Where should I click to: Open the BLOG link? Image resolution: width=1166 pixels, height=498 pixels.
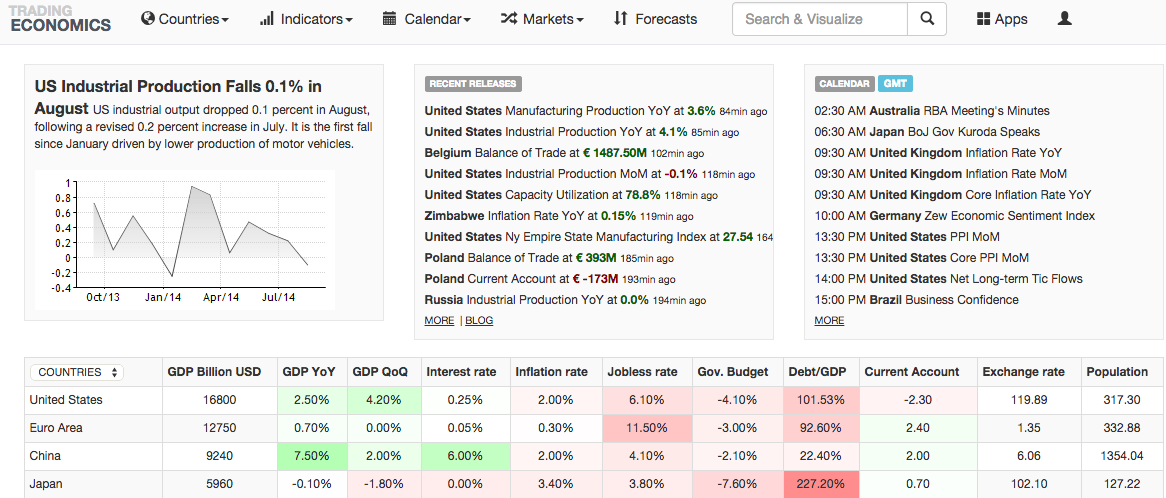(x=479, y=320)
